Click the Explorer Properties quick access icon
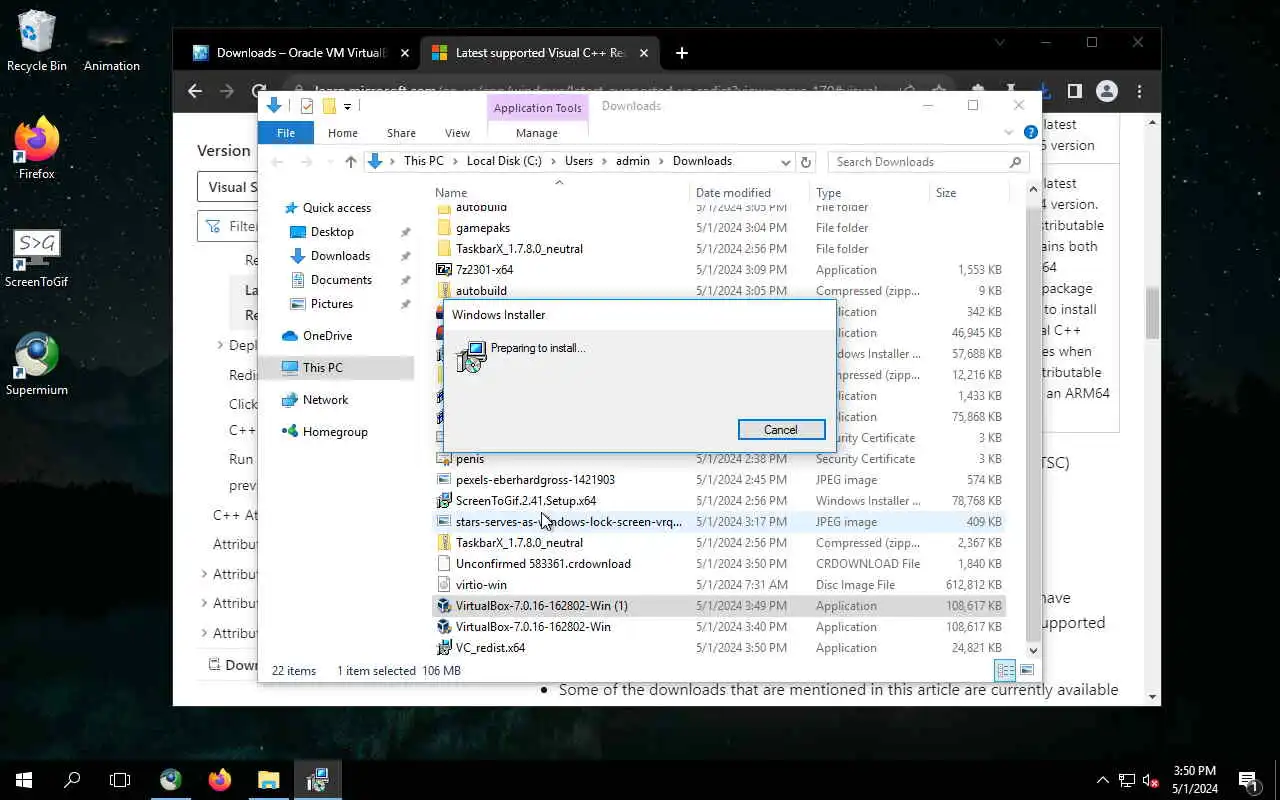The height and width of the screenshot is (800, 1280). pyautogui.click(x=307, y=106)
